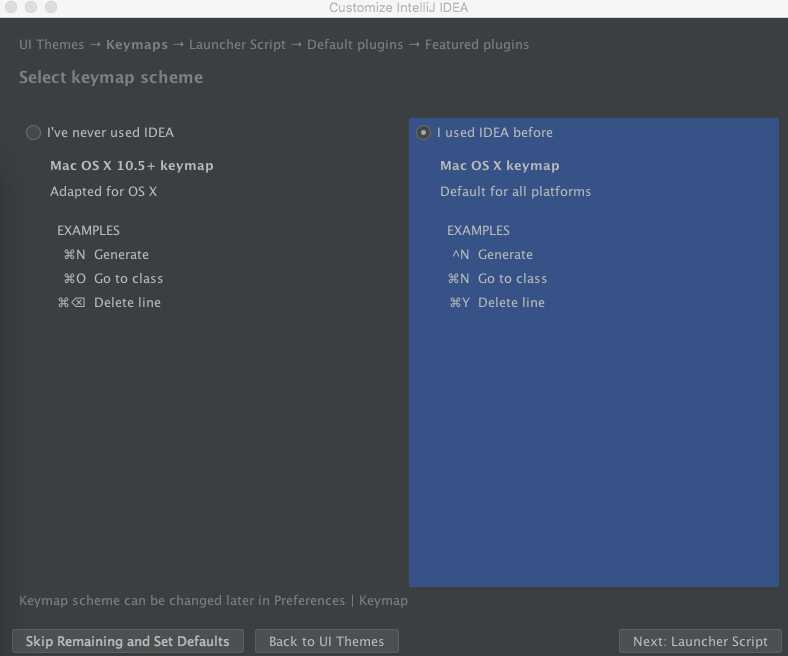
Task: Select the "I've never used IDEA" radio button
Action: point(33,133)
